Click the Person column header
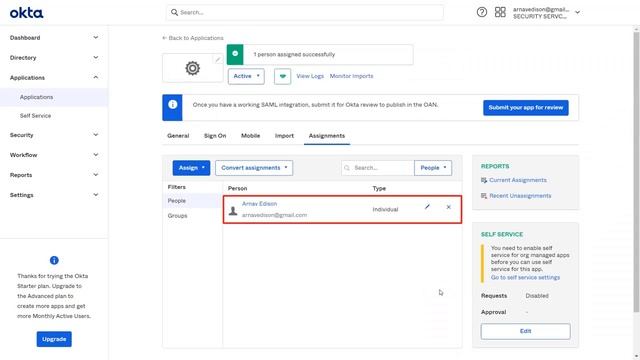Viewport: 640px width, 360px height. [x=237, y=189]
